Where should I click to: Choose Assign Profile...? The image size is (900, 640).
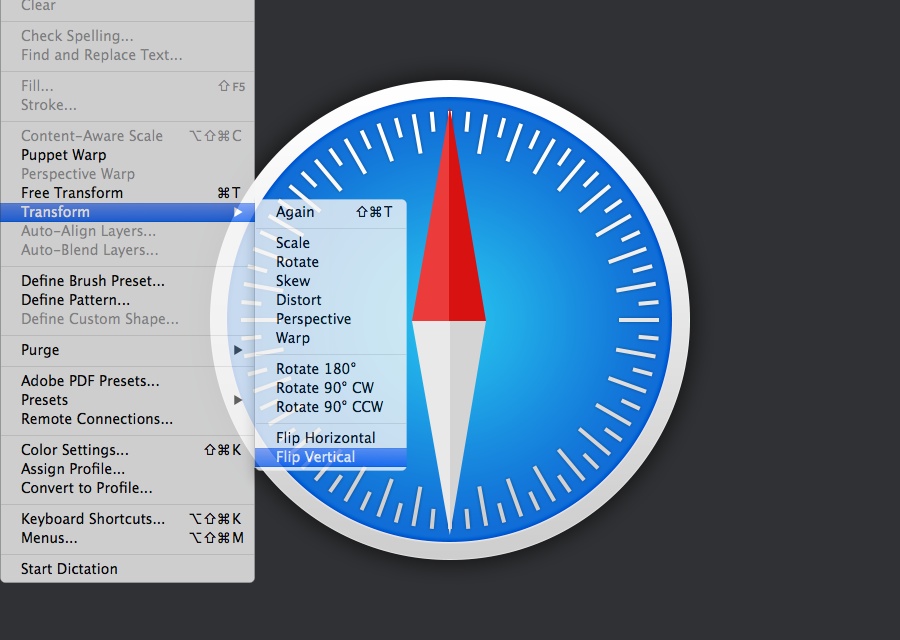[127, 469]
